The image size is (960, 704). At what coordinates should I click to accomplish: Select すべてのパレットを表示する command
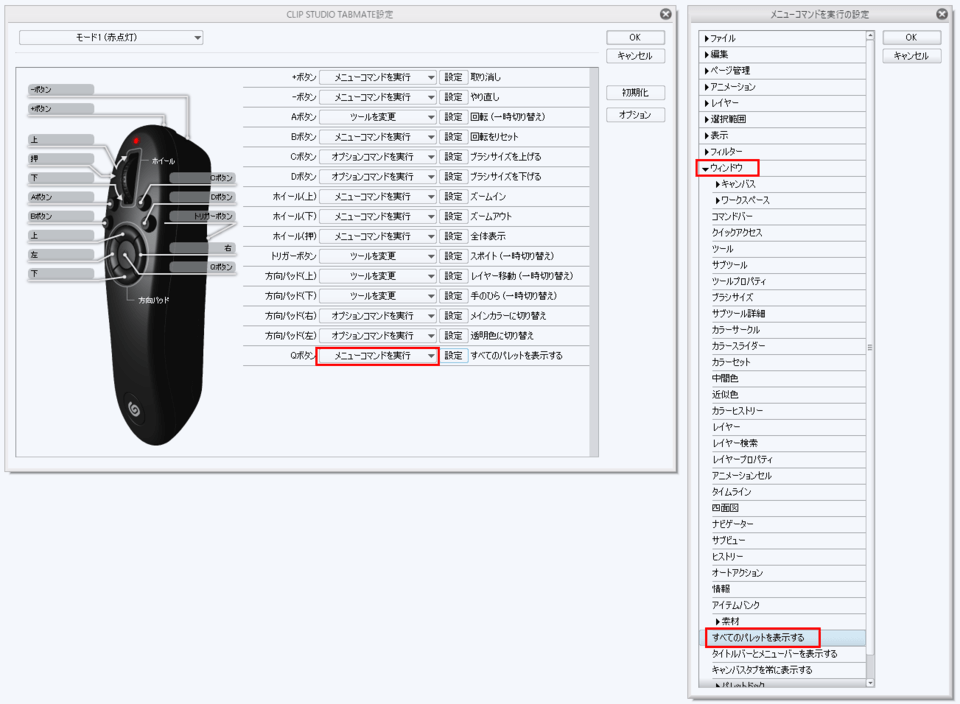(782, 638)
